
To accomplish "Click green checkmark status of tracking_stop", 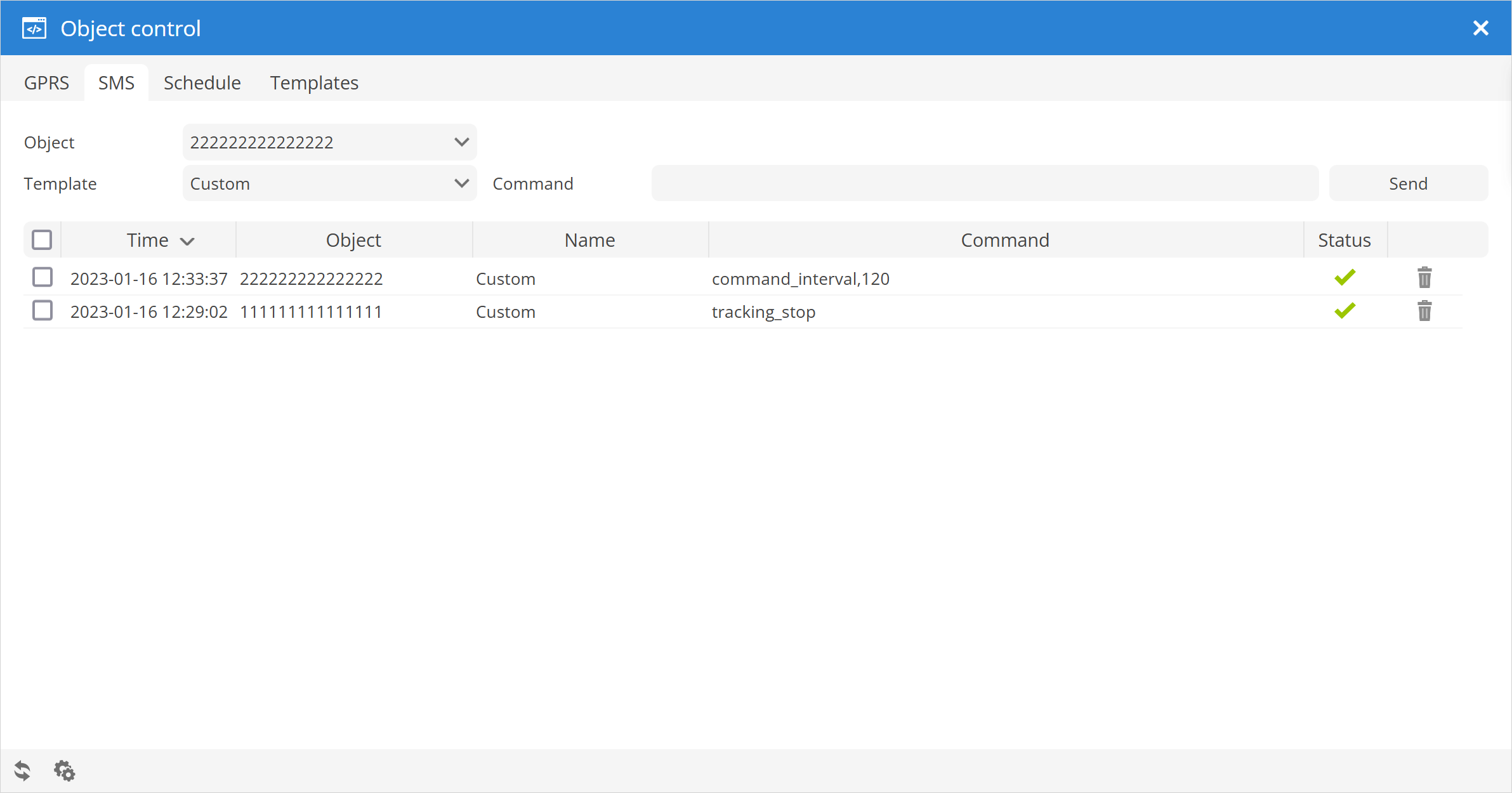I will tap(1344, 311).
